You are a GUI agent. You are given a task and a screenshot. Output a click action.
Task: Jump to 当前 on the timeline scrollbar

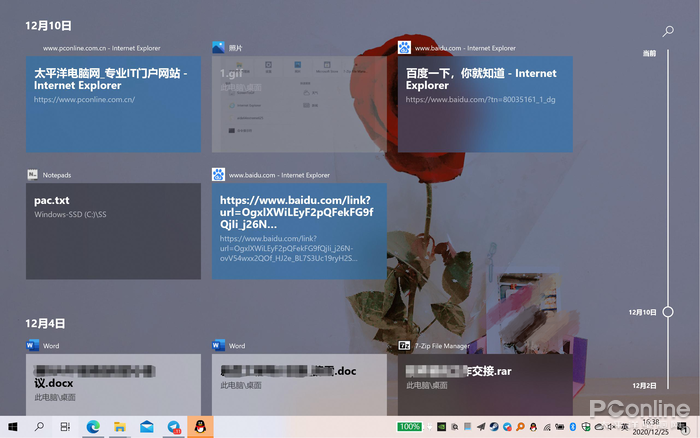coord(649,53)
